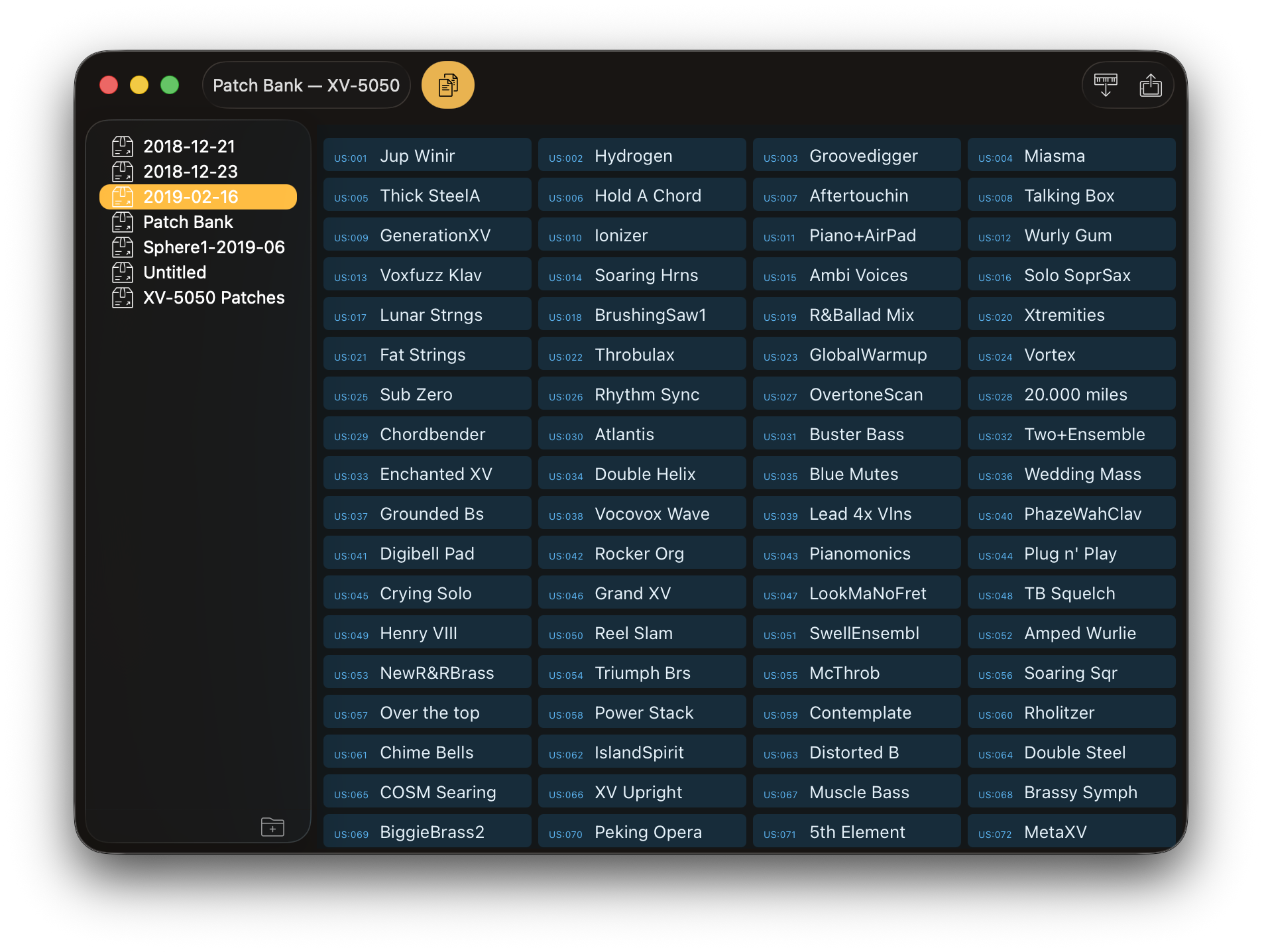Viewport: 1262px width, 952px height.
Task: Choose the Wurly Gum patch
Action: (1072, 235)
